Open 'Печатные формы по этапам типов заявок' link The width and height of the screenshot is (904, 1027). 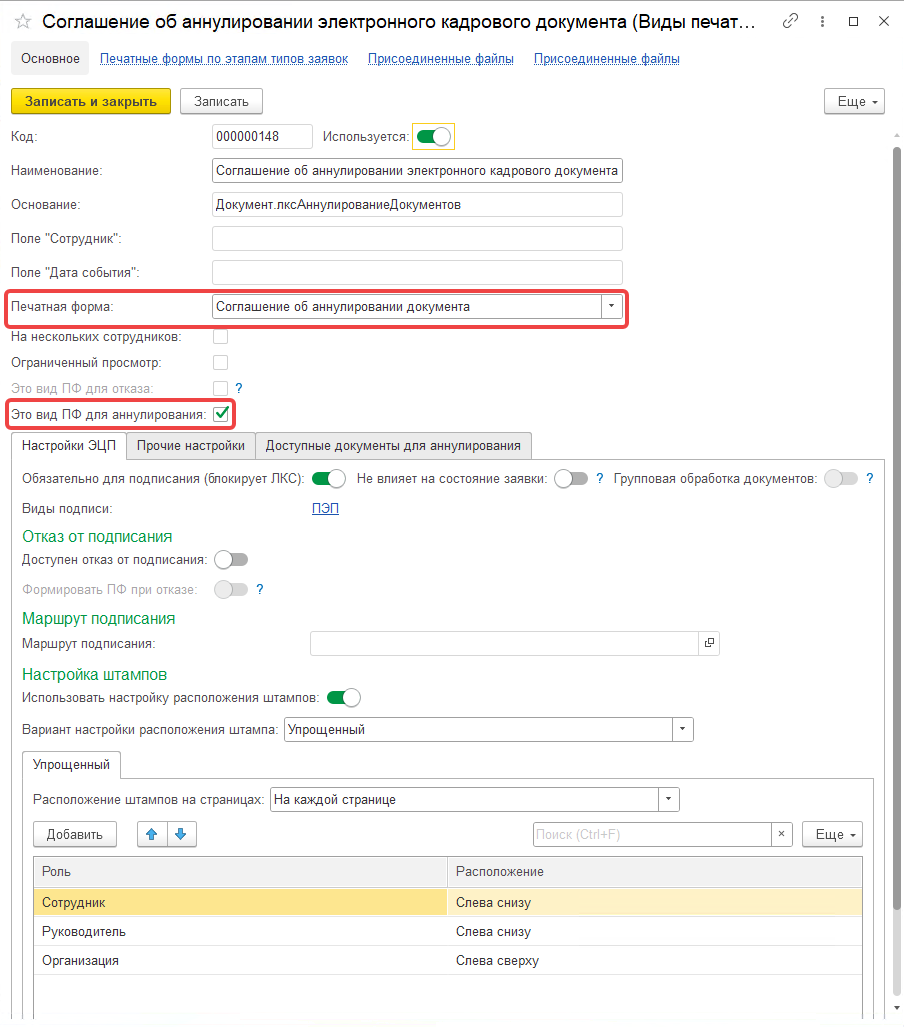click(x=224, y=59)
